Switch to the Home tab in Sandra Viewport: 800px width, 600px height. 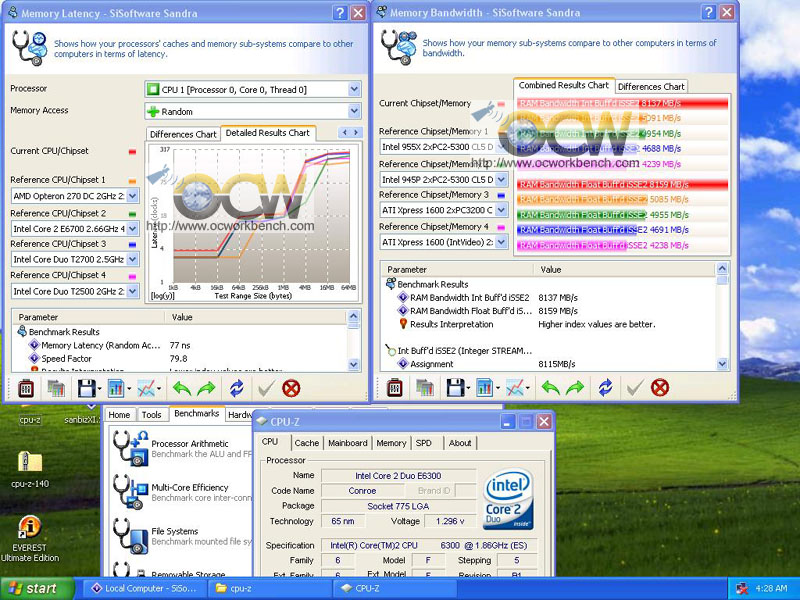(x=119, y=415)
